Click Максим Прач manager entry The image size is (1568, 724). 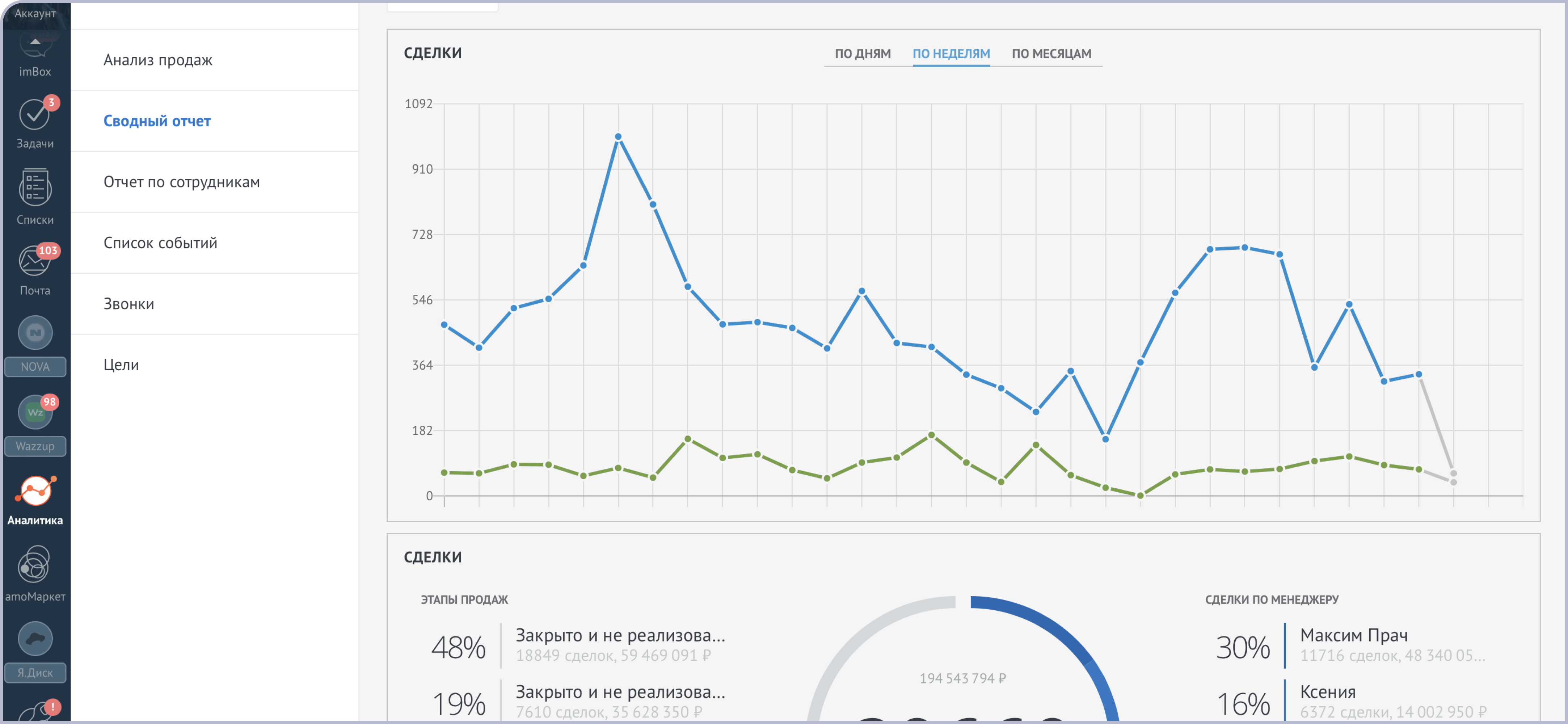pos(1353,635)
